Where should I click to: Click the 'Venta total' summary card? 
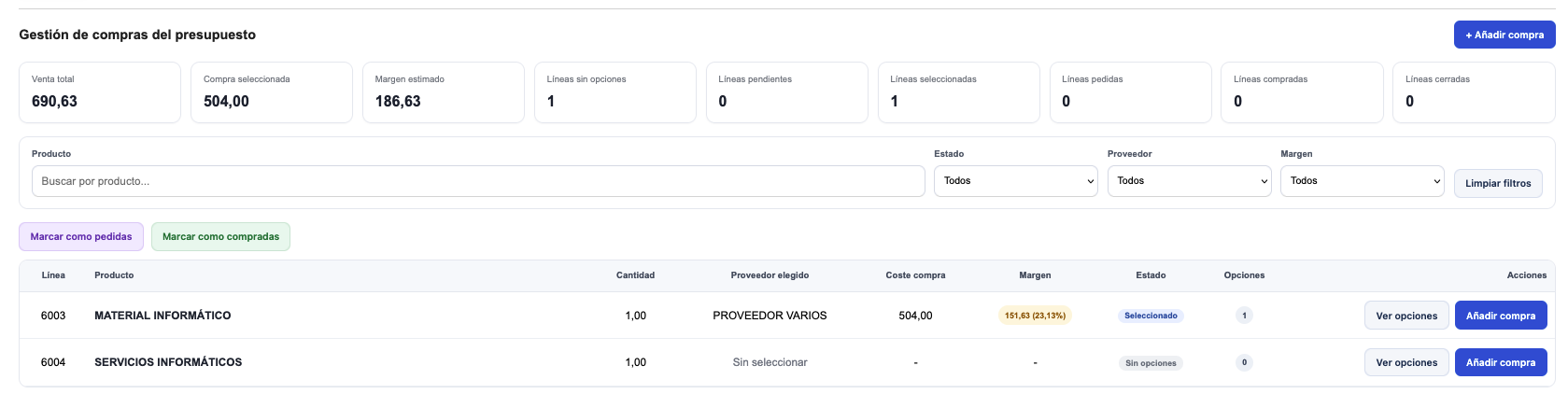[99, 92]
